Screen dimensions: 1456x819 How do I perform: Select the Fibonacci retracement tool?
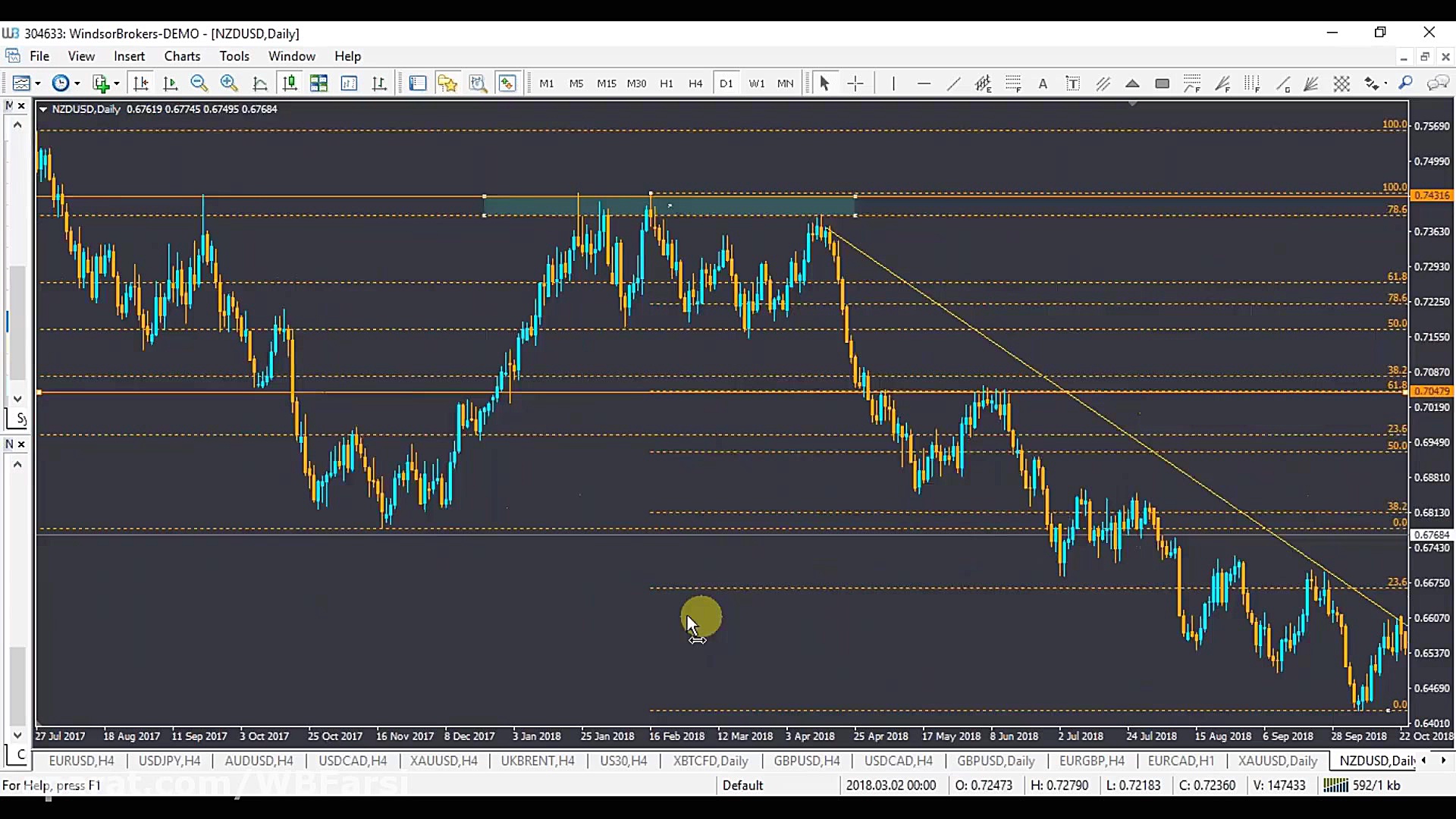(1013, 83)
